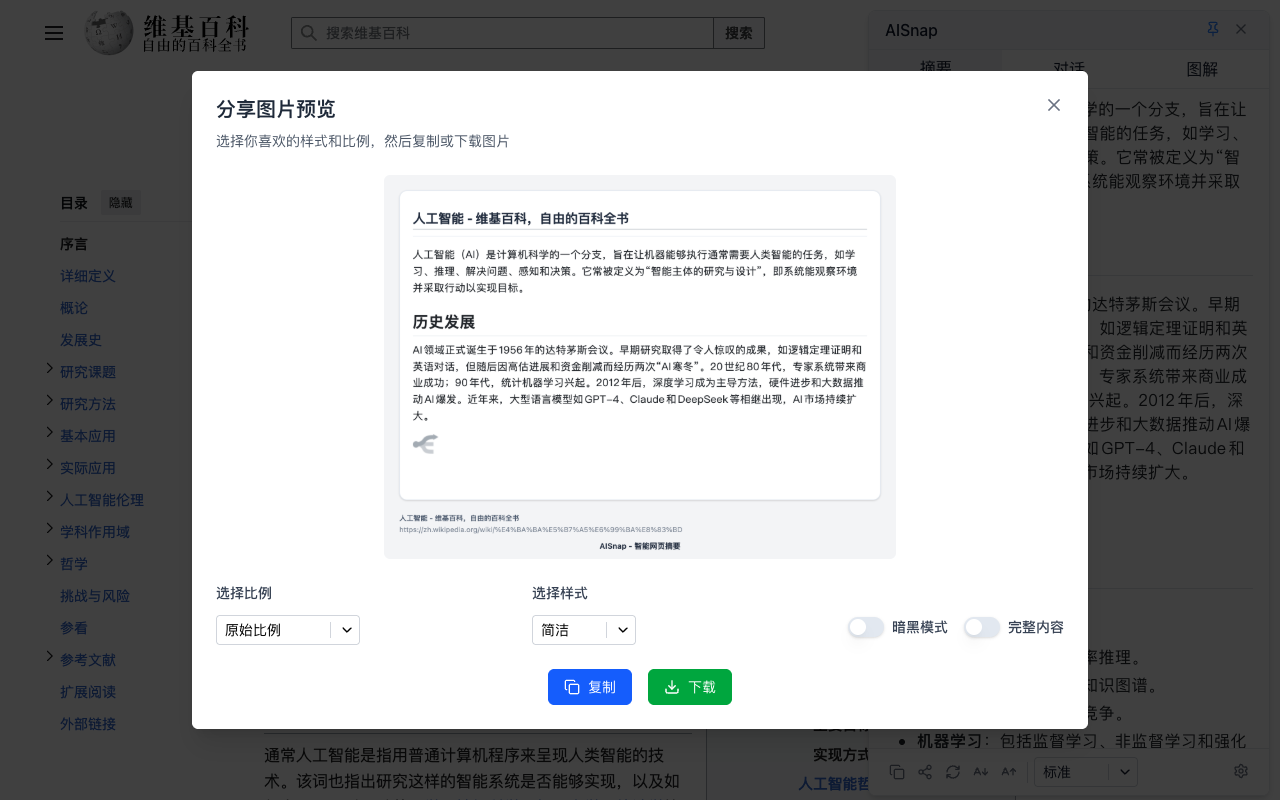Click the regenerate refresh icon in AISnap
Image resolution: width=1280 pixels, height=800 pixels.
pyautogui.click(x=953, y=772)
